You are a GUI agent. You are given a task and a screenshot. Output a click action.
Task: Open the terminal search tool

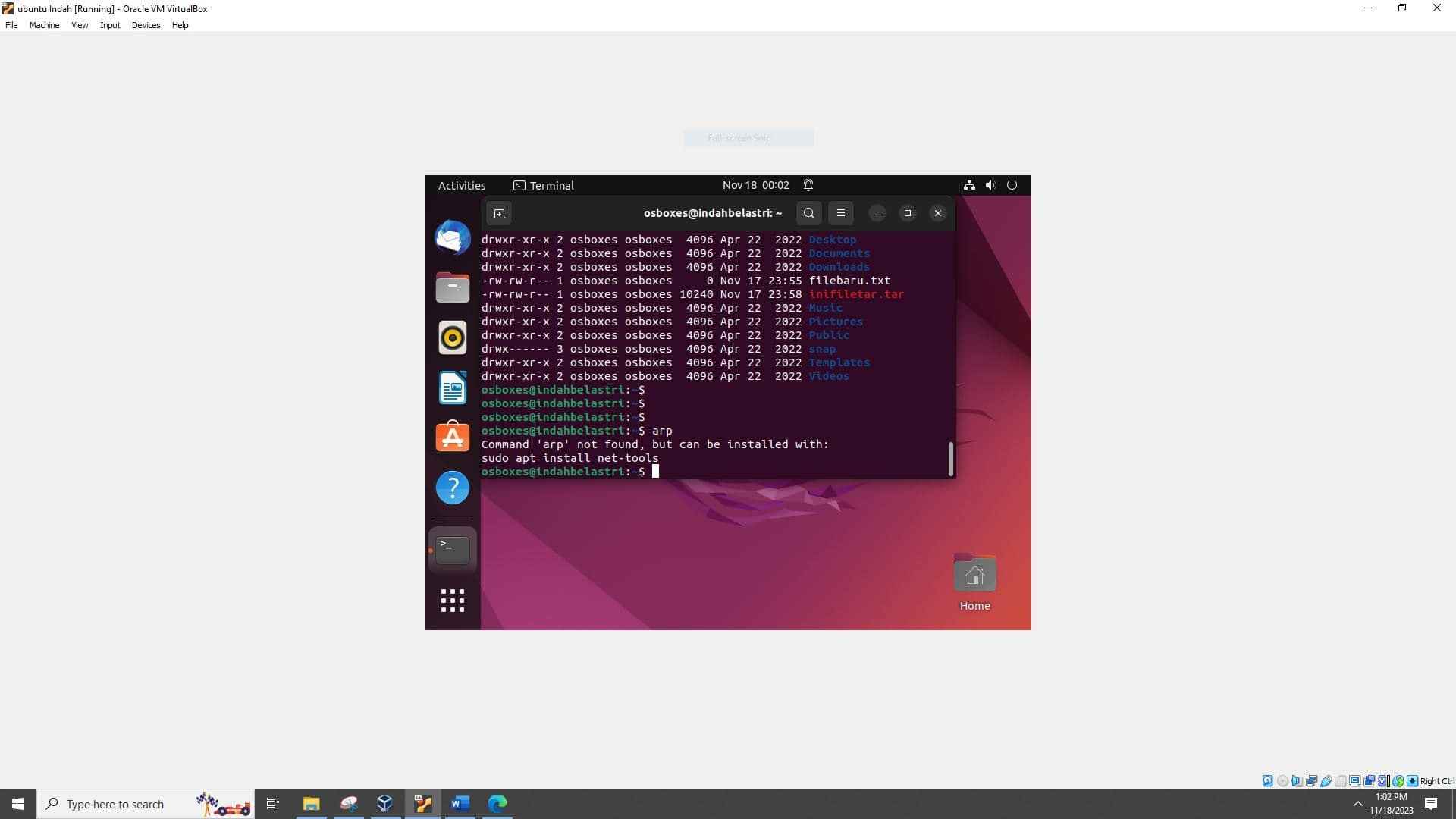coord(809,213)
